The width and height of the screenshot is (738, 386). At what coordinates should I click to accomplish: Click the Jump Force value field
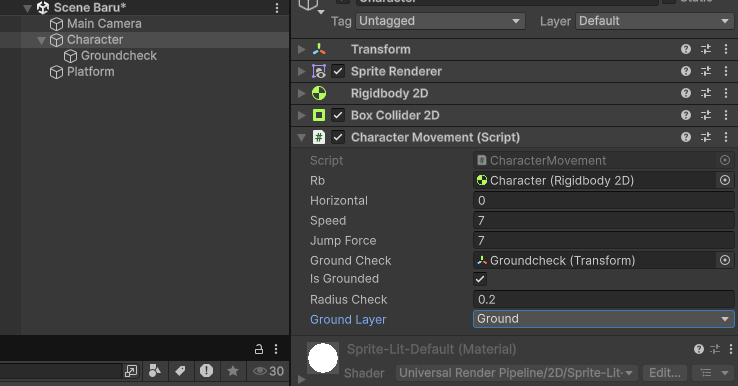point(603,241)
